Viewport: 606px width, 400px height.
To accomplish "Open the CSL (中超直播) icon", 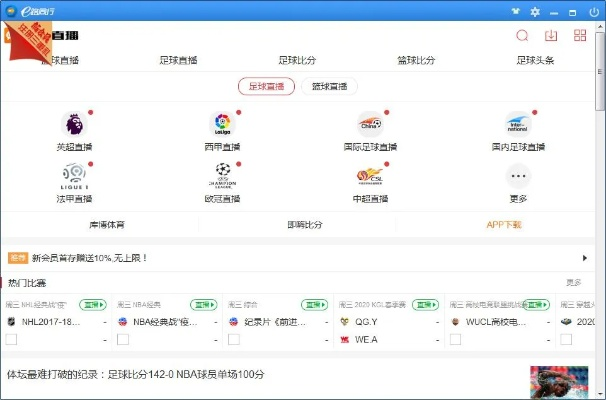I will 370,176.
